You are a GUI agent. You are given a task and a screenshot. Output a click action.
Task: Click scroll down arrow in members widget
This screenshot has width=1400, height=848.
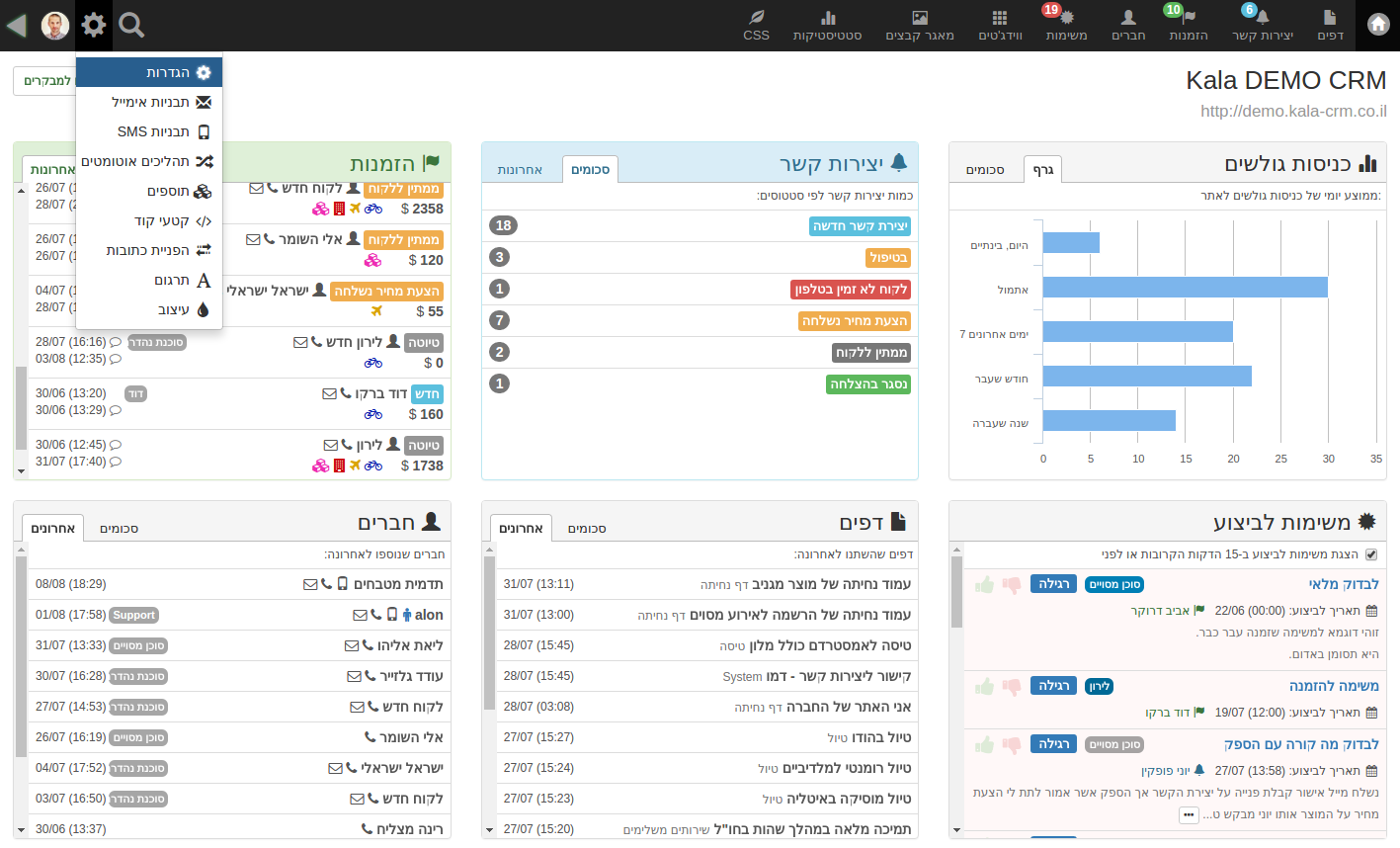coord(21,830)
